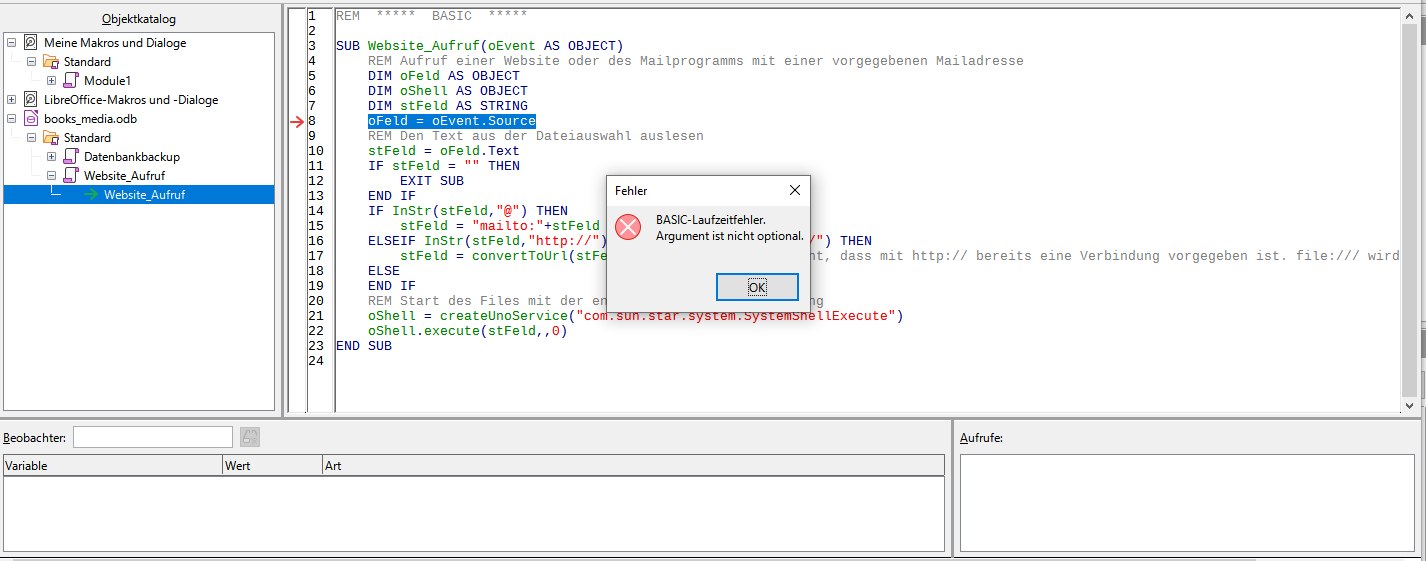The width and height of the screenshot is (1426, 561).
Task: Click the red error icon in Fehler dialog
Action: pyautogui.click(x=627, y=227)
